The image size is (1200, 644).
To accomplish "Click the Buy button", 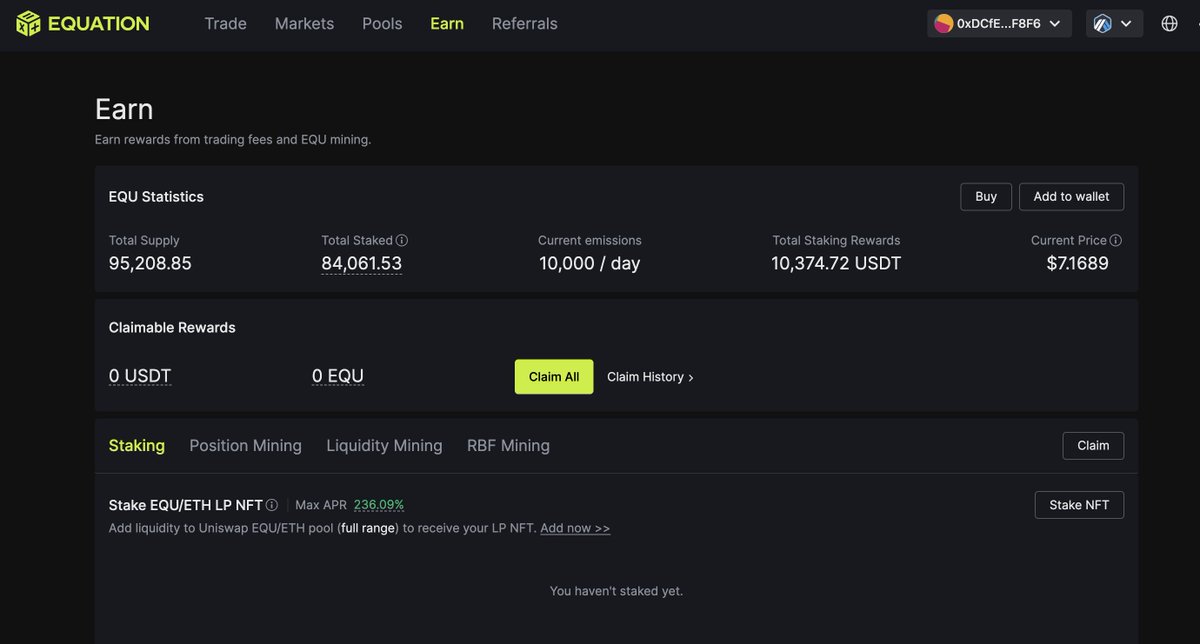I will click(x=986, y=197).
